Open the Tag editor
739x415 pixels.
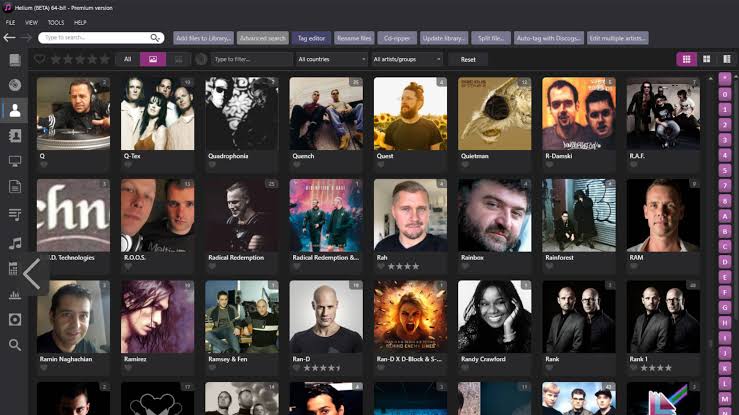point(312,38)
